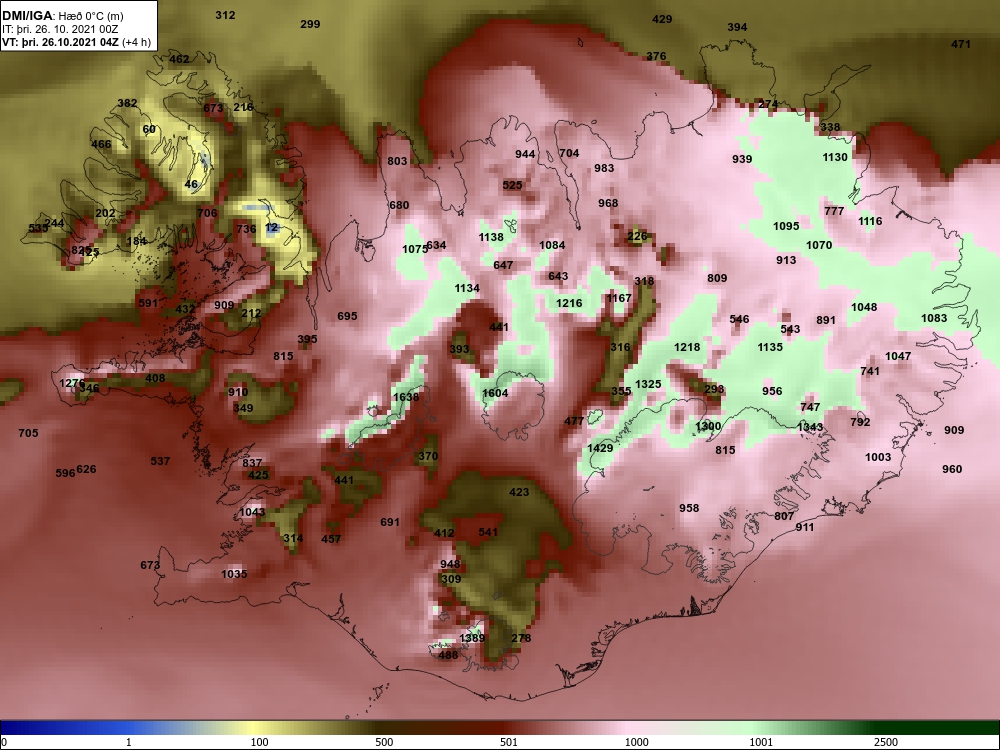The image size is (1000, 750).
Task: Click the 1001 label on the color scale
Action: [761, 742]
